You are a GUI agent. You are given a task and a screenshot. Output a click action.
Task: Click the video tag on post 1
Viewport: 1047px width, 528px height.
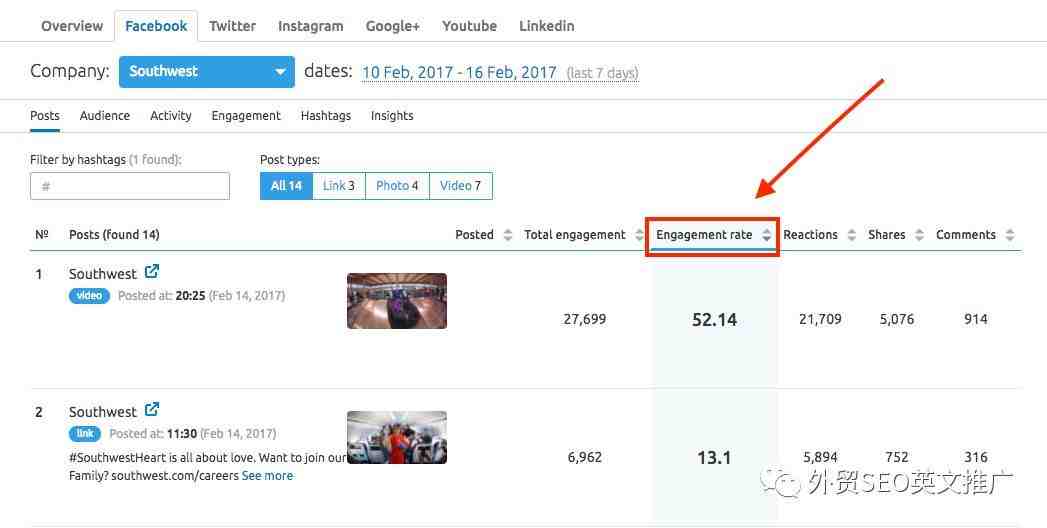[x=89, y=296]
